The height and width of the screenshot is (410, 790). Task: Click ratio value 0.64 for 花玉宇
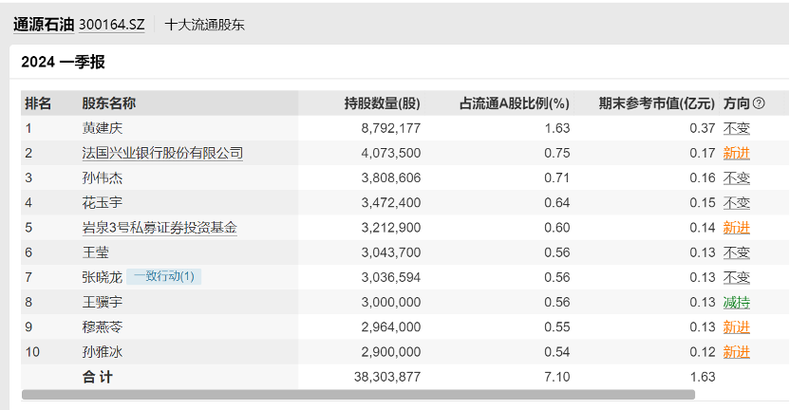tap(557, 203)
